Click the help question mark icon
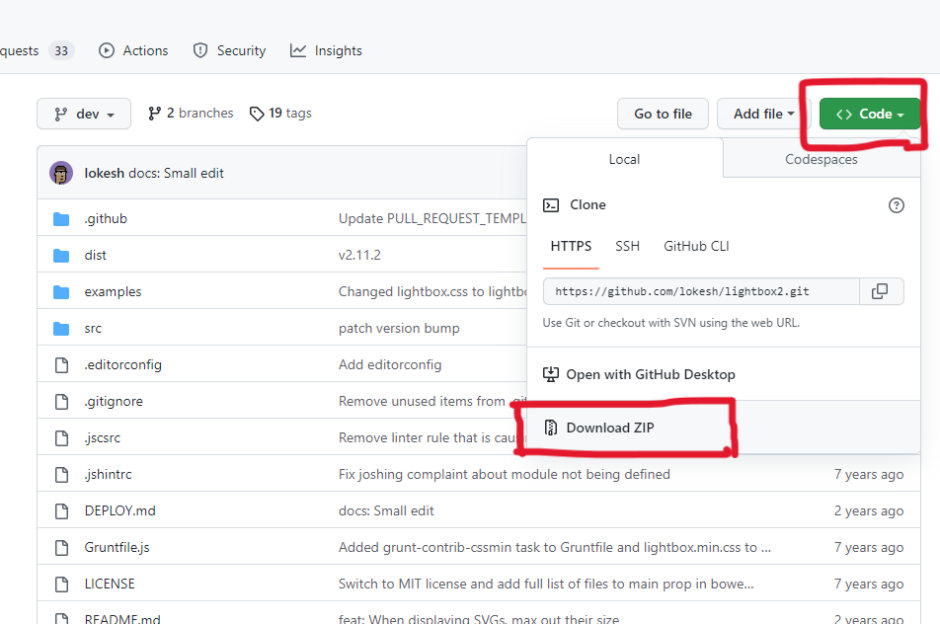Screen dimensions: 940x624 (x=896, y=205)
